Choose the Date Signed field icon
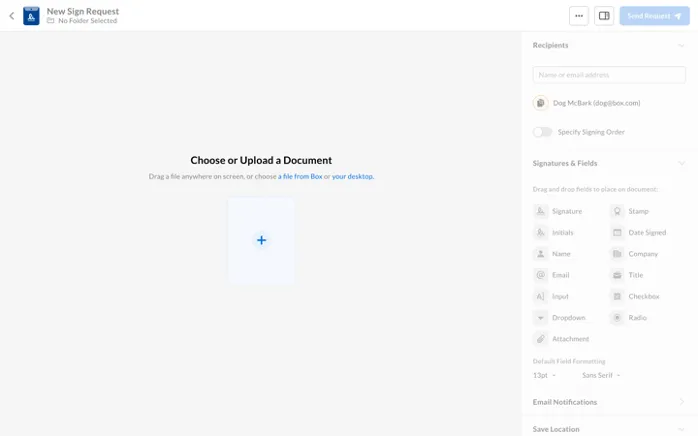The height and width of the screenshot is (436, 698). tap(617, 232)
